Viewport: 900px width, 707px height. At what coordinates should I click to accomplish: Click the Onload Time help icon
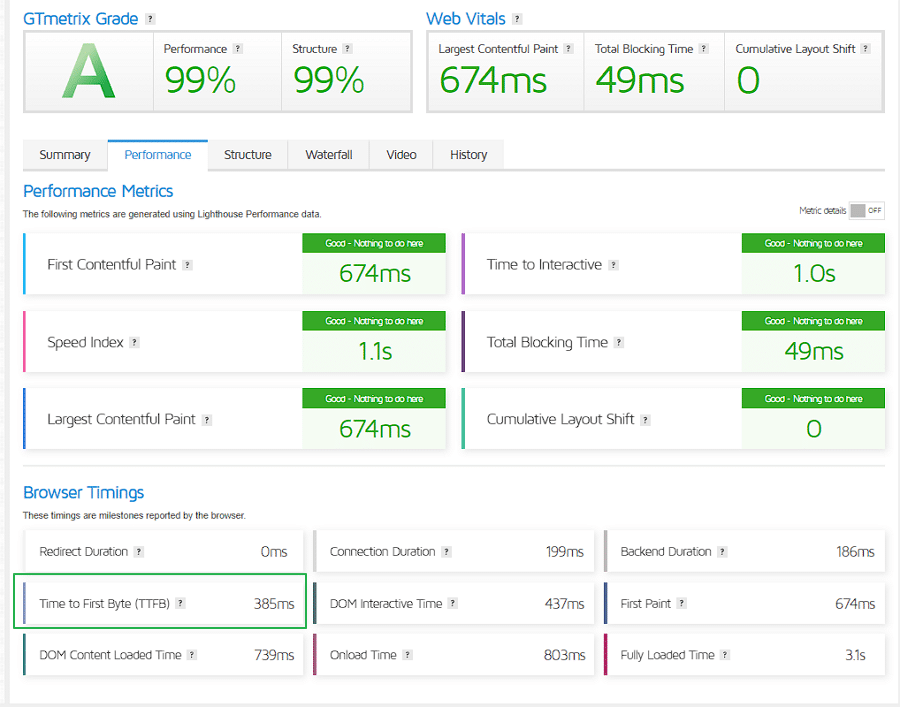(408, 656)
